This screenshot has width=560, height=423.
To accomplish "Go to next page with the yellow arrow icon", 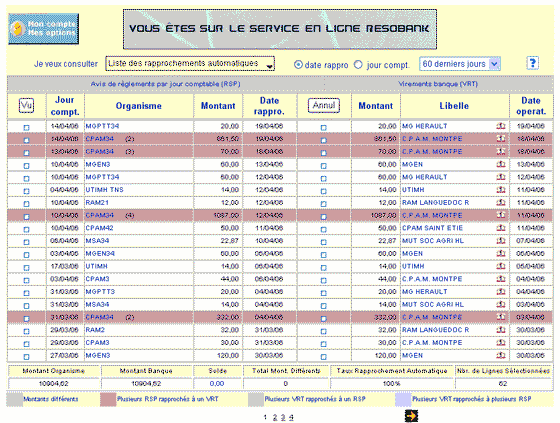I will click(x=411, y=416).
